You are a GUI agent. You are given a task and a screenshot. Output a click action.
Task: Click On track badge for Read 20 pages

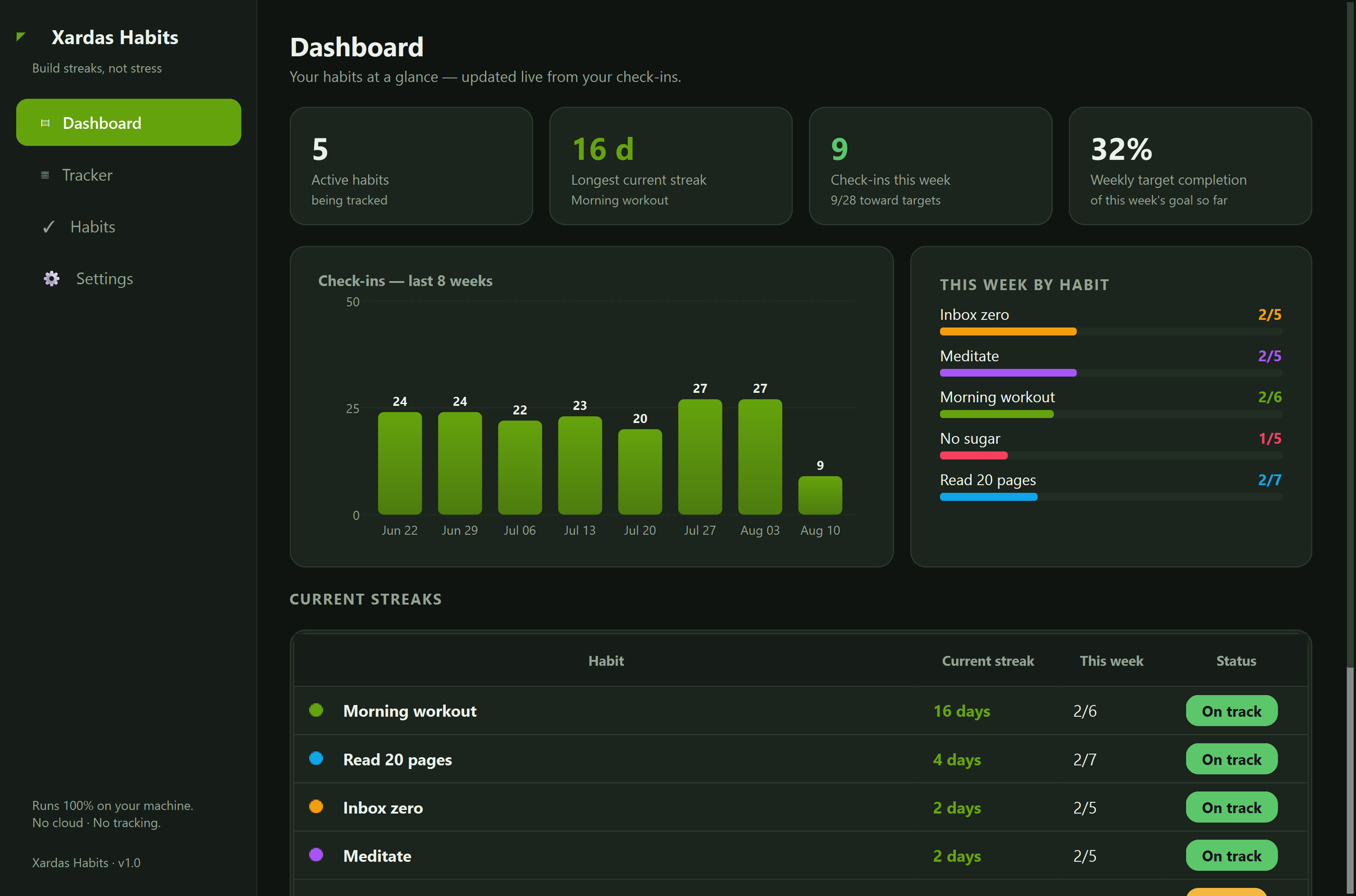(1231, 760)
